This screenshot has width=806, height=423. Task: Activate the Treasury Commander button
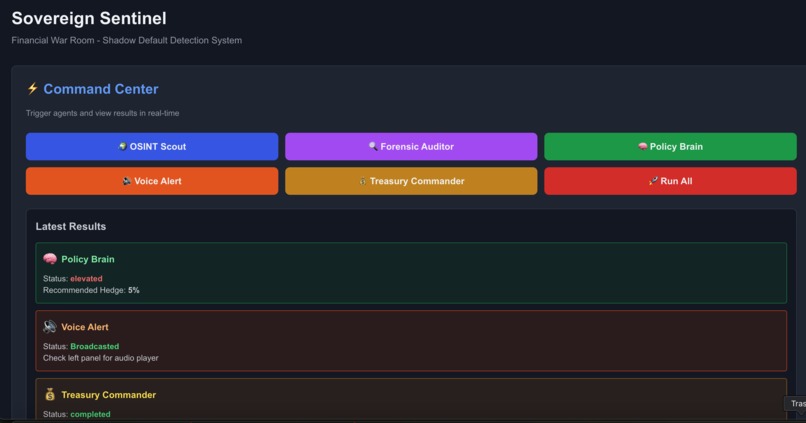coord(411,181)
